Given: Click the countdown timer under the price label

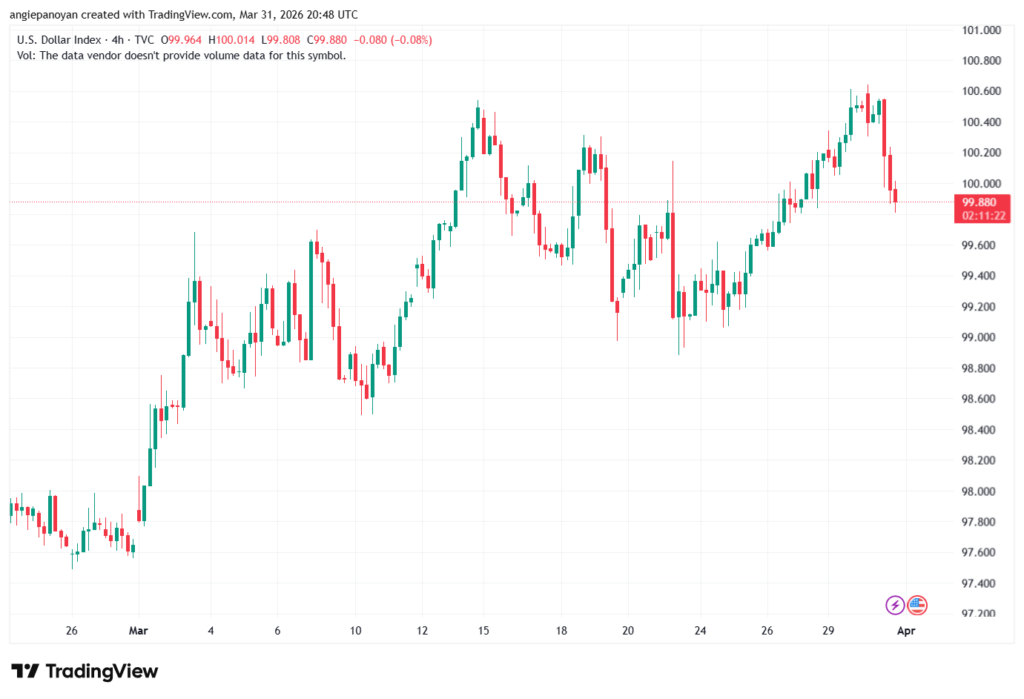Looking at the screenshot, I should (x=982, y=214).
